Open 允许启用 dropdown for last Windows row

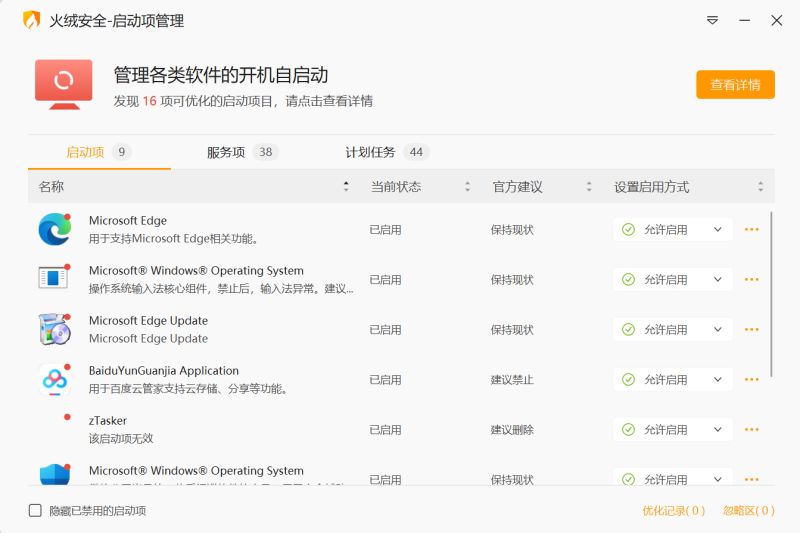[x=672, y=478]
